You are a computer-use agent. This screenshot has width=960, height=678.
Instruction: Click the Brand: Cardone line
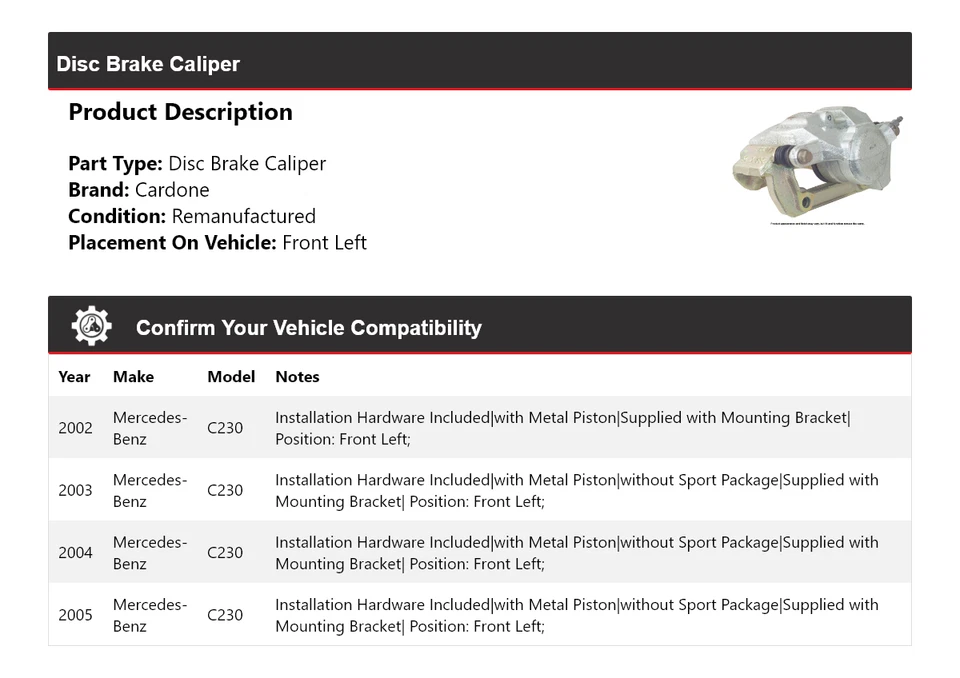click(139, 190)
